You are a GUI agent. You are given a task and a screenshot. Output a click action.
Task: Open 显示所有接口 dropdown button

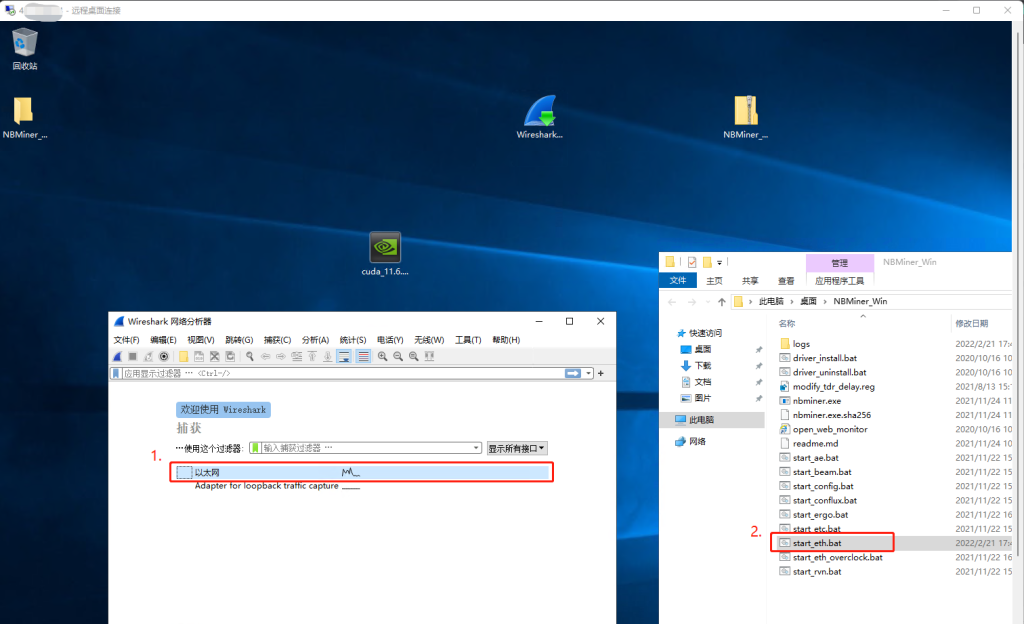point(517,448)
